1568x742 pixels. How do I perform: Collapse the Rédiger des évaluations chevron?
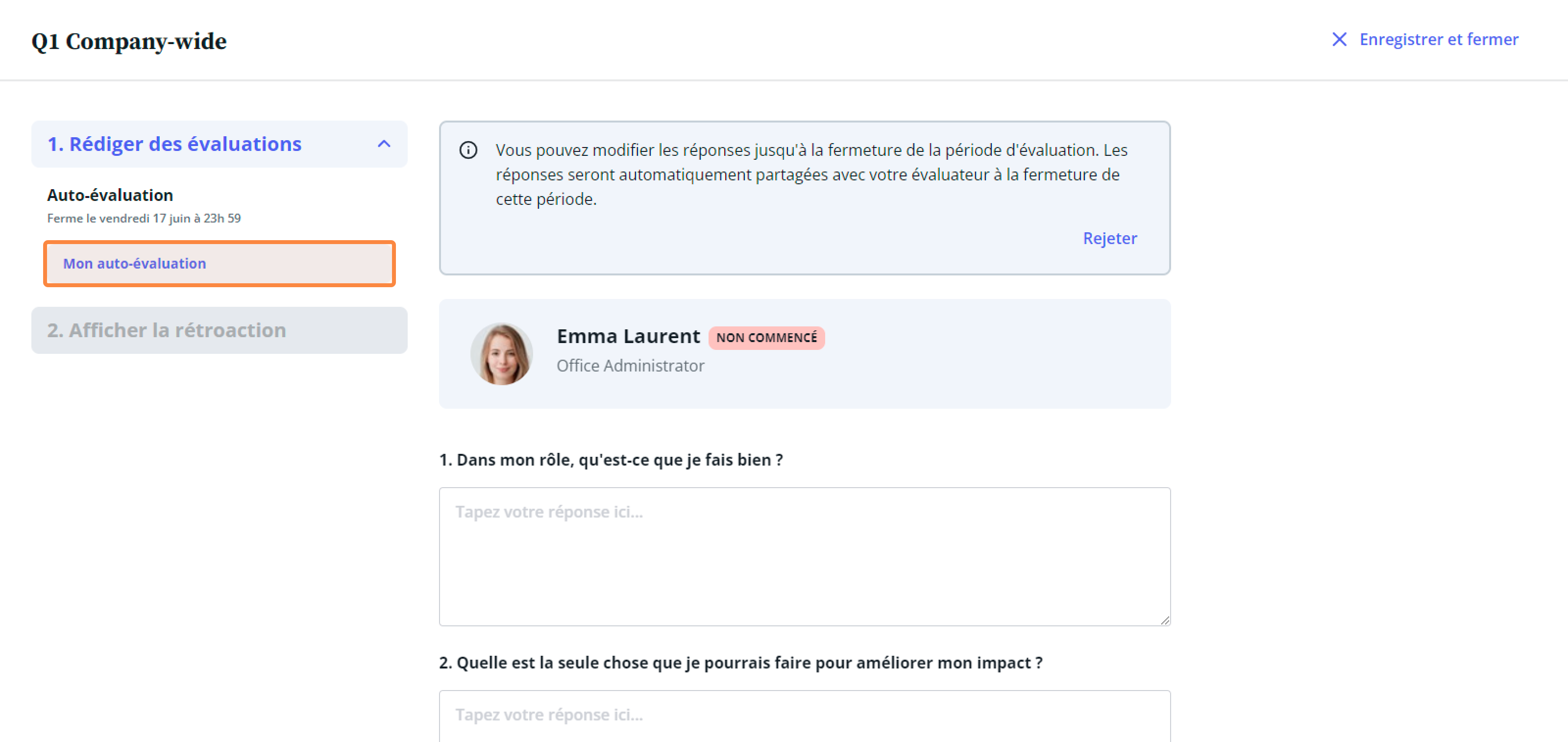click(384, 144)
